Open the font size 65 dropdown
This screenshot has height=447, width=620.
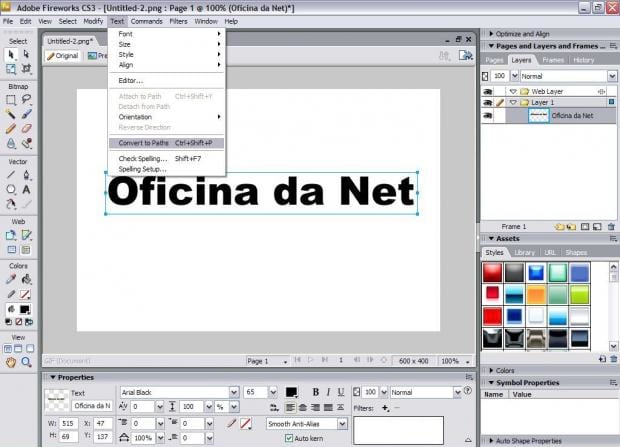pyautogui.click(x=273, y=392)
